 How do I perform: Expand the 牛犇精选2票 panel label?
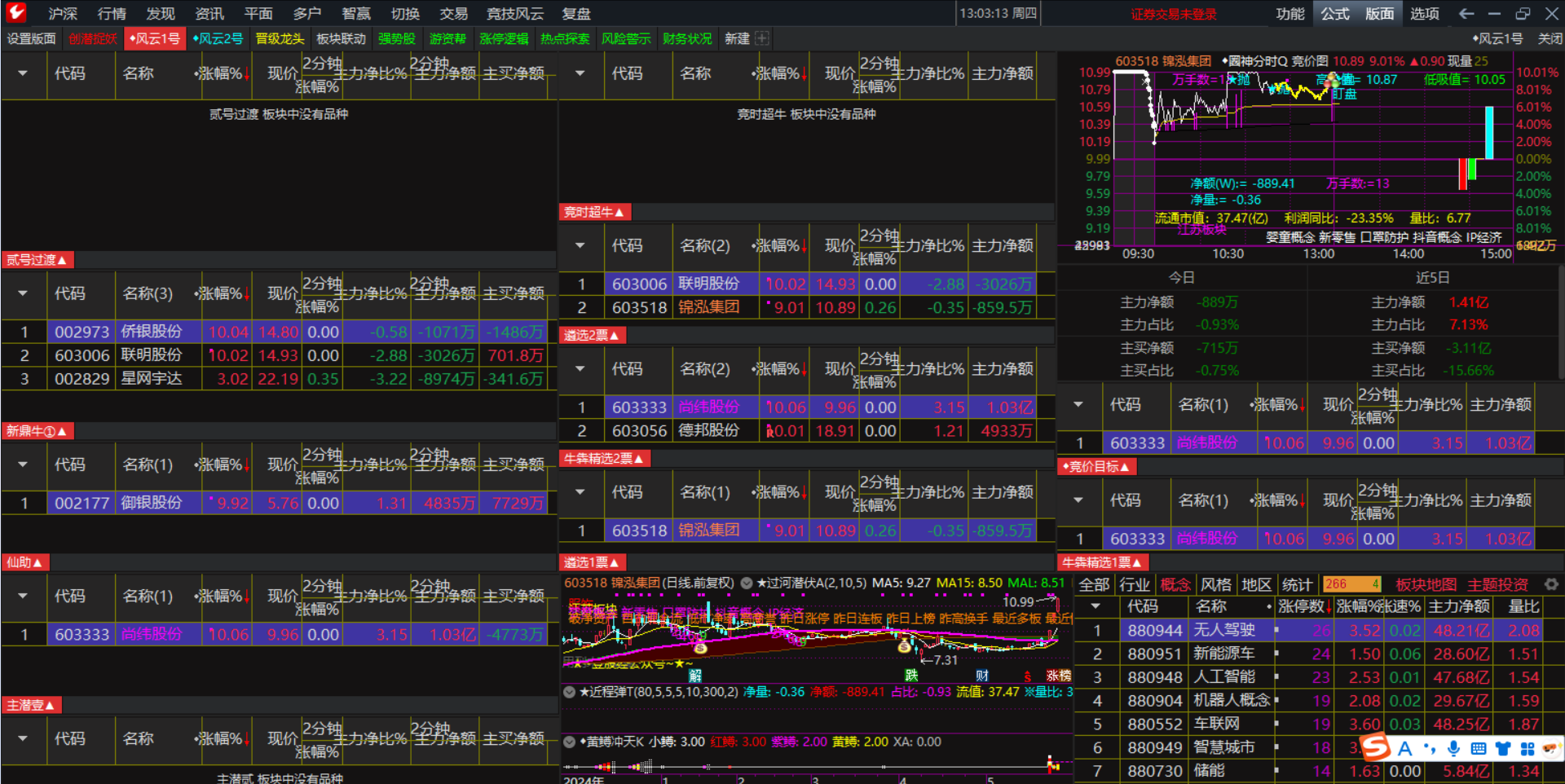click(x=604, y=459)
